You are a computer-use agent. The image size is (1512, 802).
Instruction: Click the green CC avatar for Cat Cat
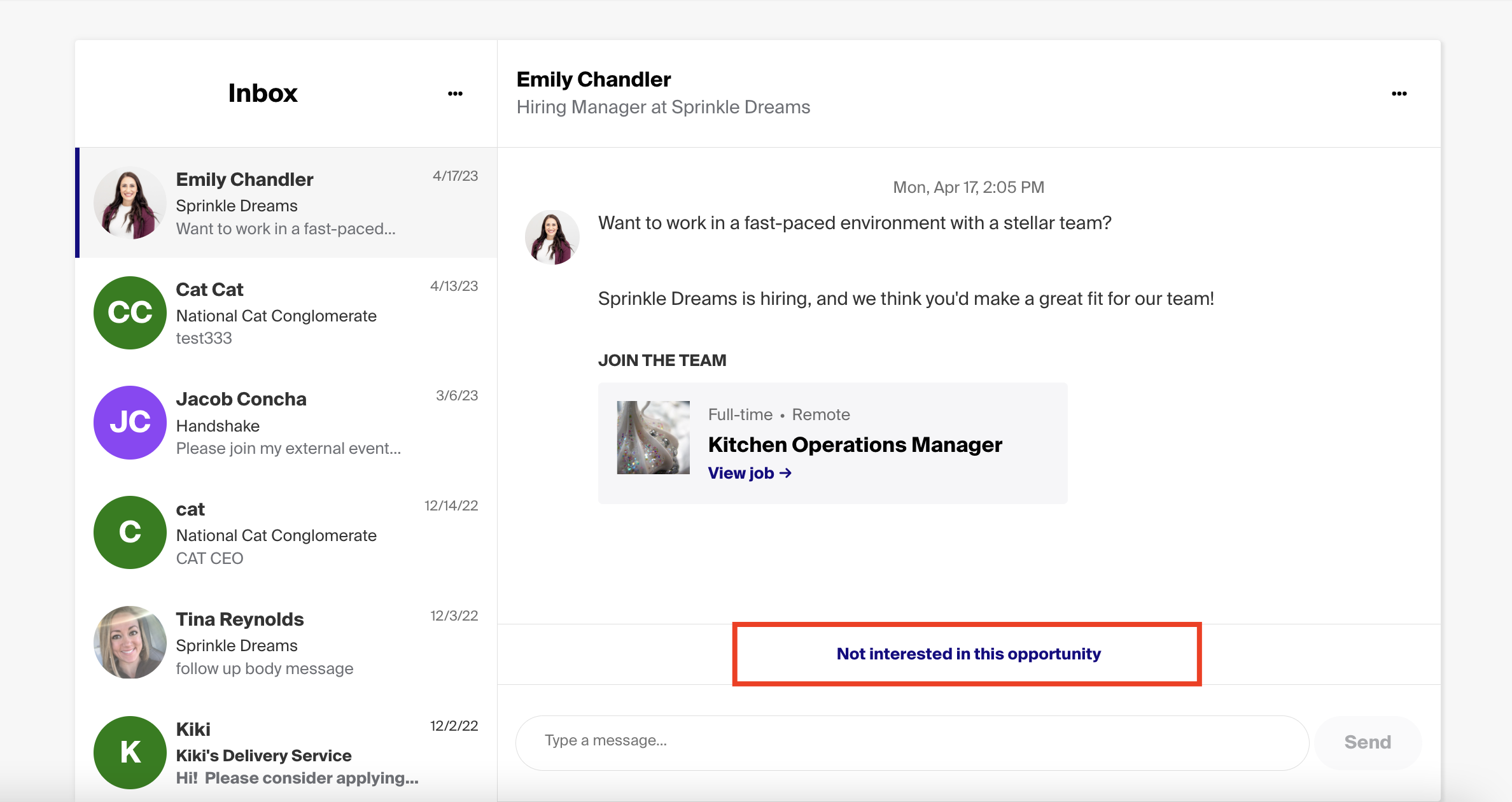(x=130, y=313)
